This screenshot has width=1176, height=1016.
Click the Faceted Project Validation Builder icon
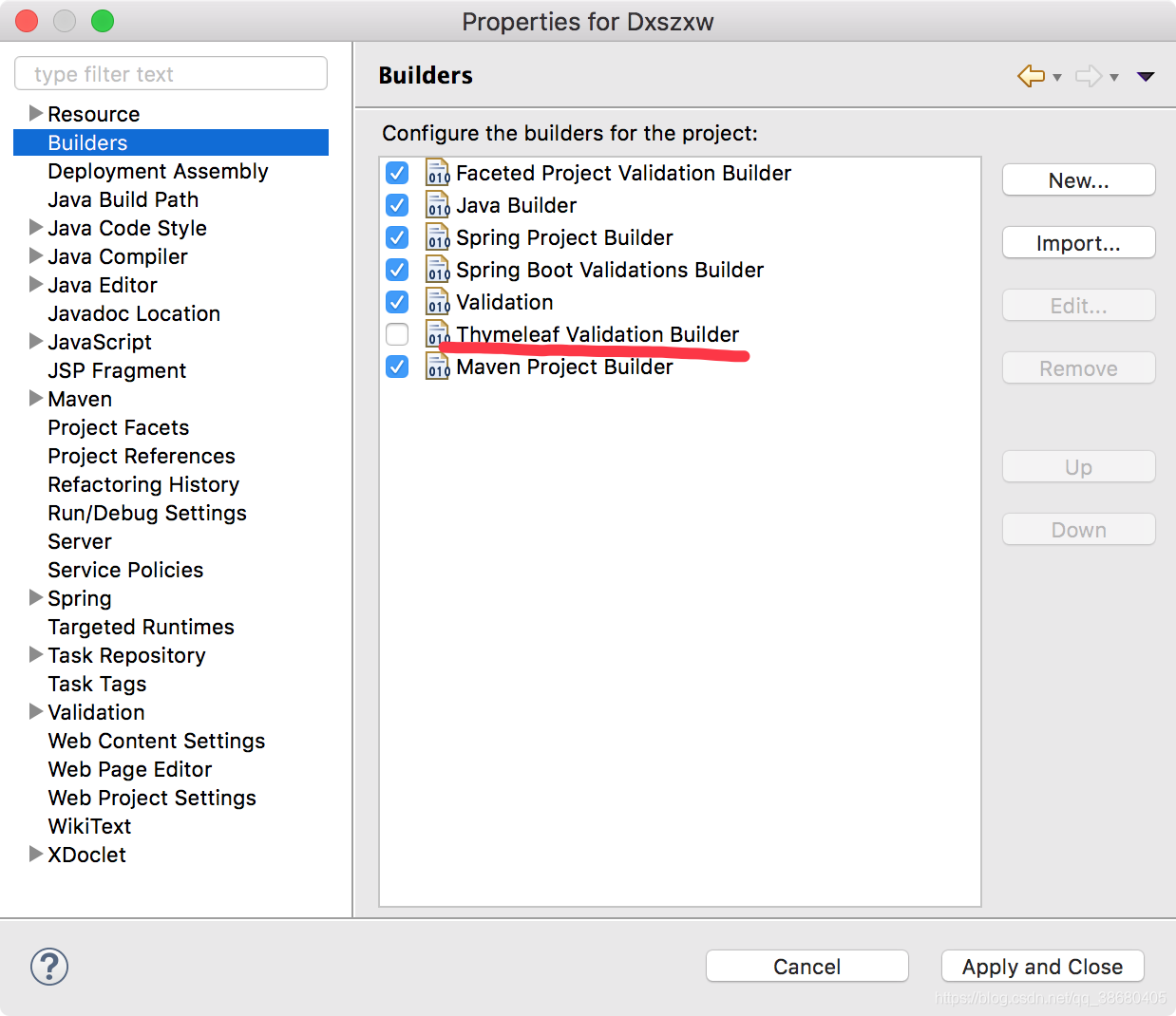tap(437, 172)
